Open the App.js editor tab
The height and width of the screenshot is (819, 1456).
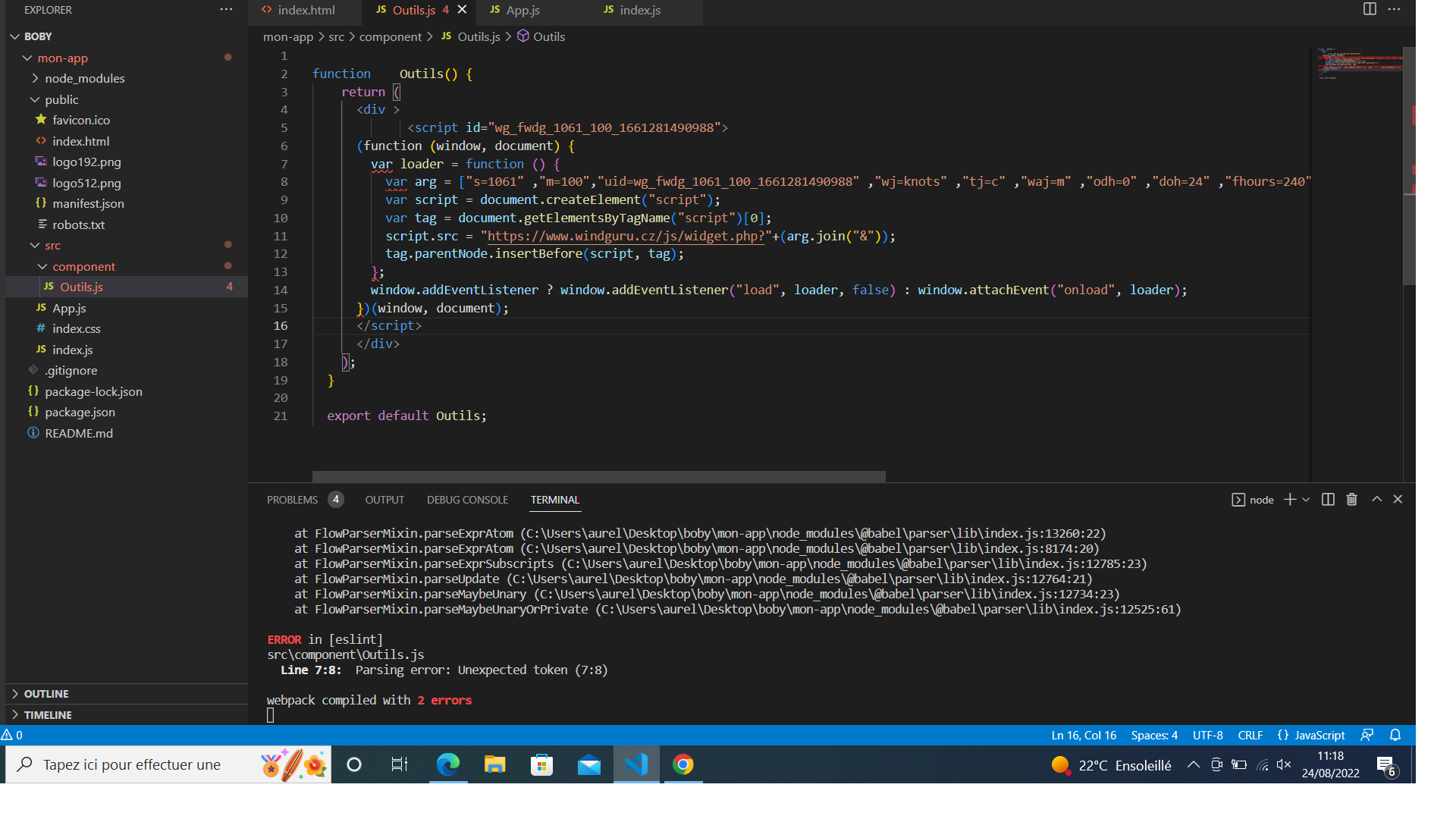522,10
